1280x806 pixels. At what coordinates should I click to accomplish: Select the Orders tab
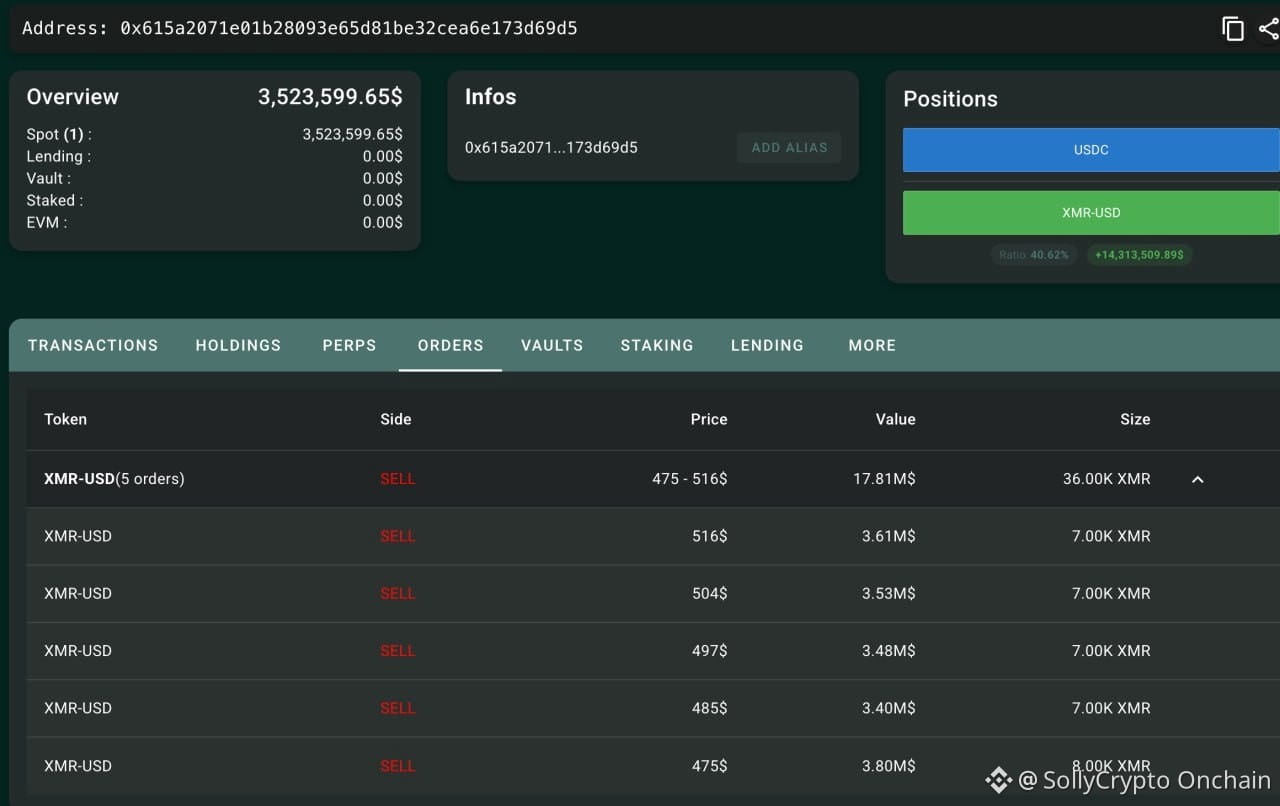[450, 345]
